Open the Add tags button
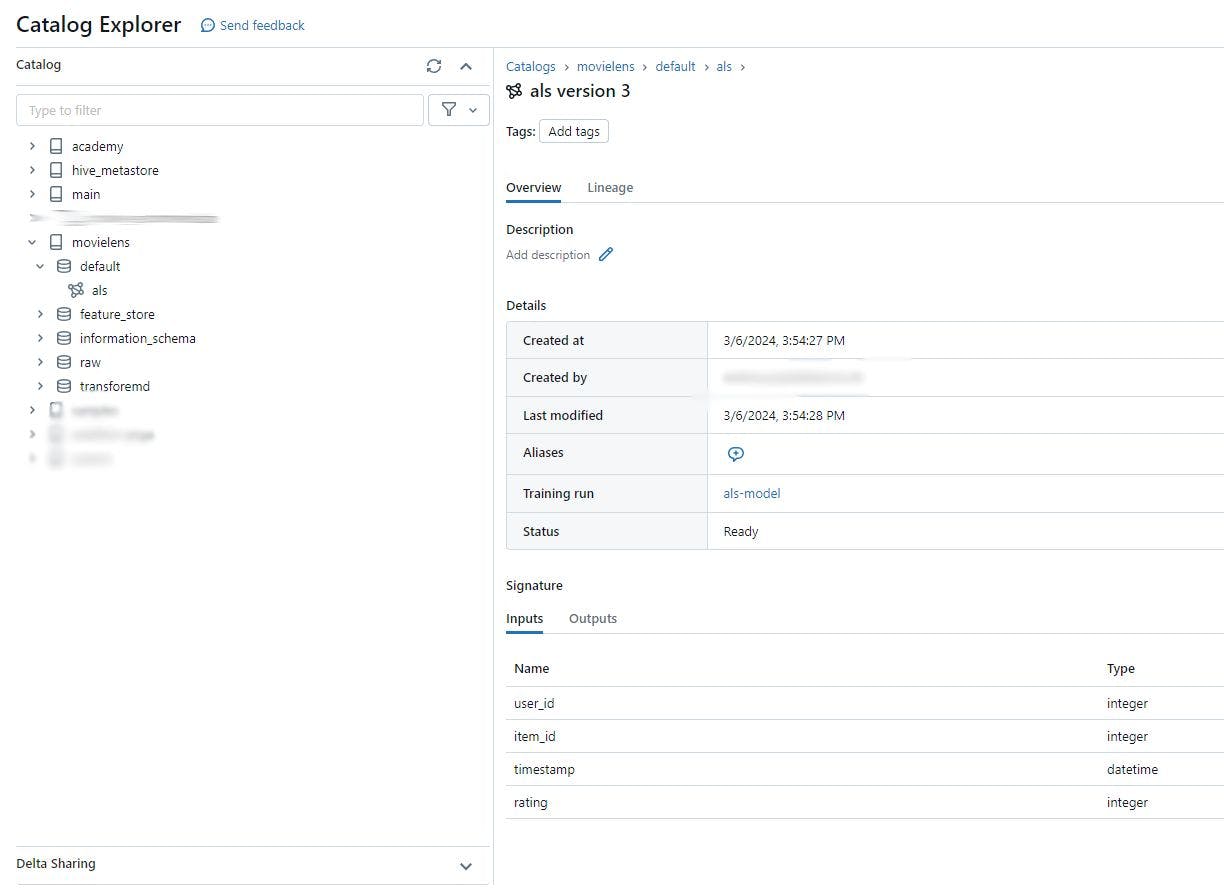This screenshot has width=1224, height=891. (573, 131)
